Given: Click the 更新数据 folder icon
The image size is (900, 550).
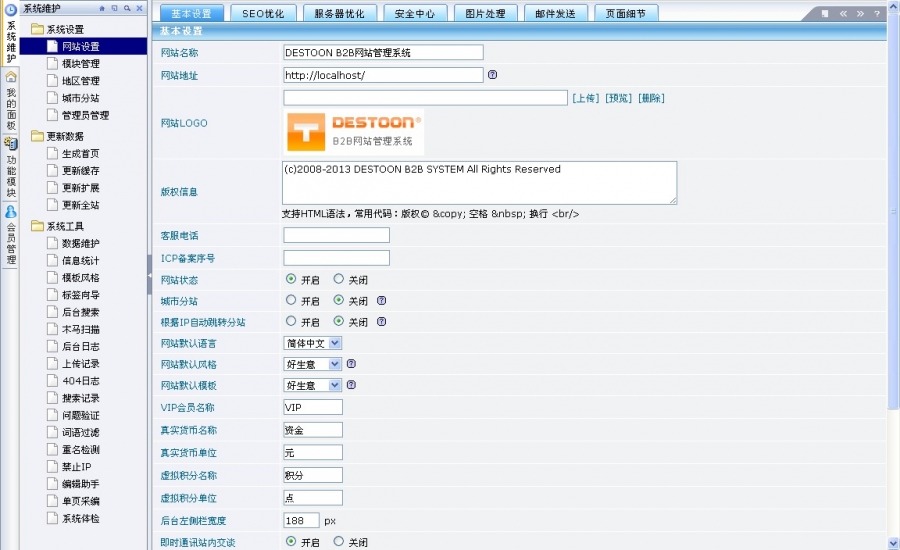Looking at the screenshot, I should pos(37,135).
